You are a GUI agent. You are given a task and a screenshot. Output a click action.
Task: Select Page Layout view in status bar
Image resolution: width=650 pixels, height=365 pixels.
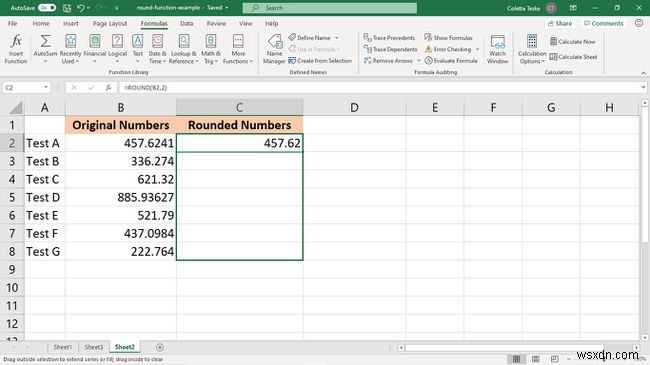coord(536,359)
